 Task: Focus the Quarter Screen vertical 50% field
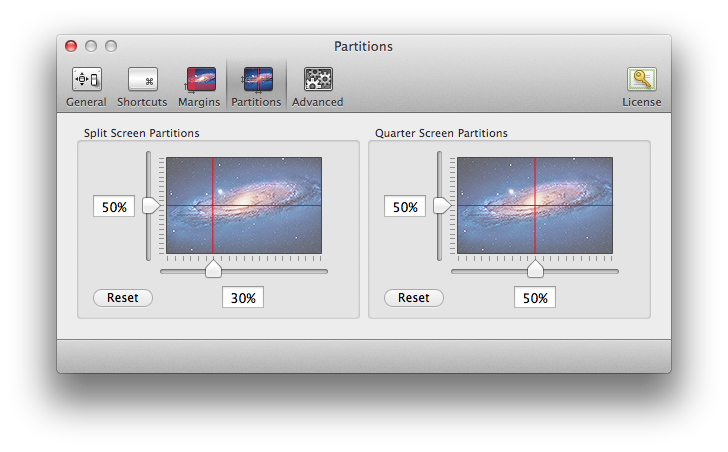pos(405,207)
